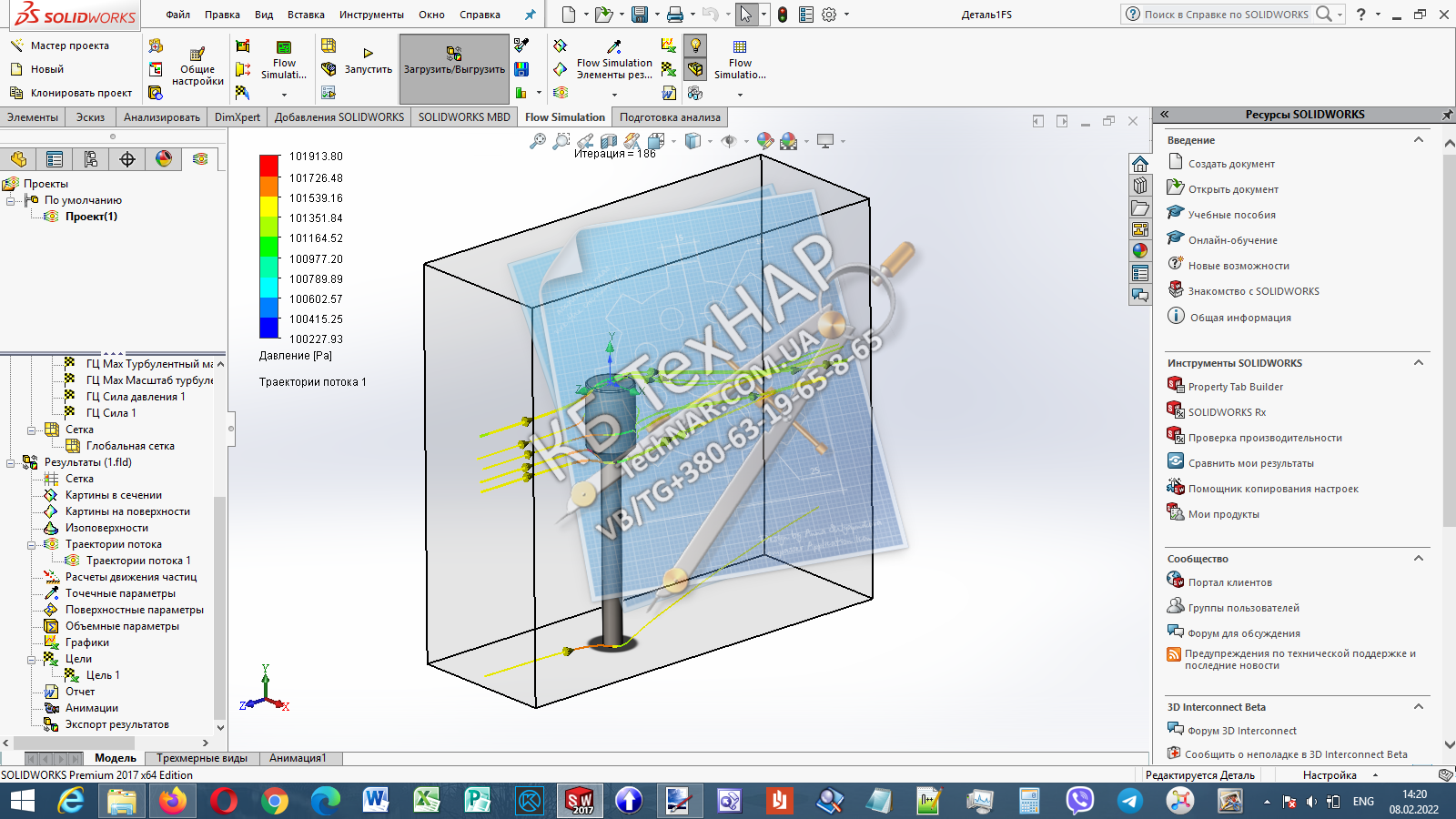Collapse the Траектории потока tree node
This screenshot has height=819, width=1456.
(32, 544)
